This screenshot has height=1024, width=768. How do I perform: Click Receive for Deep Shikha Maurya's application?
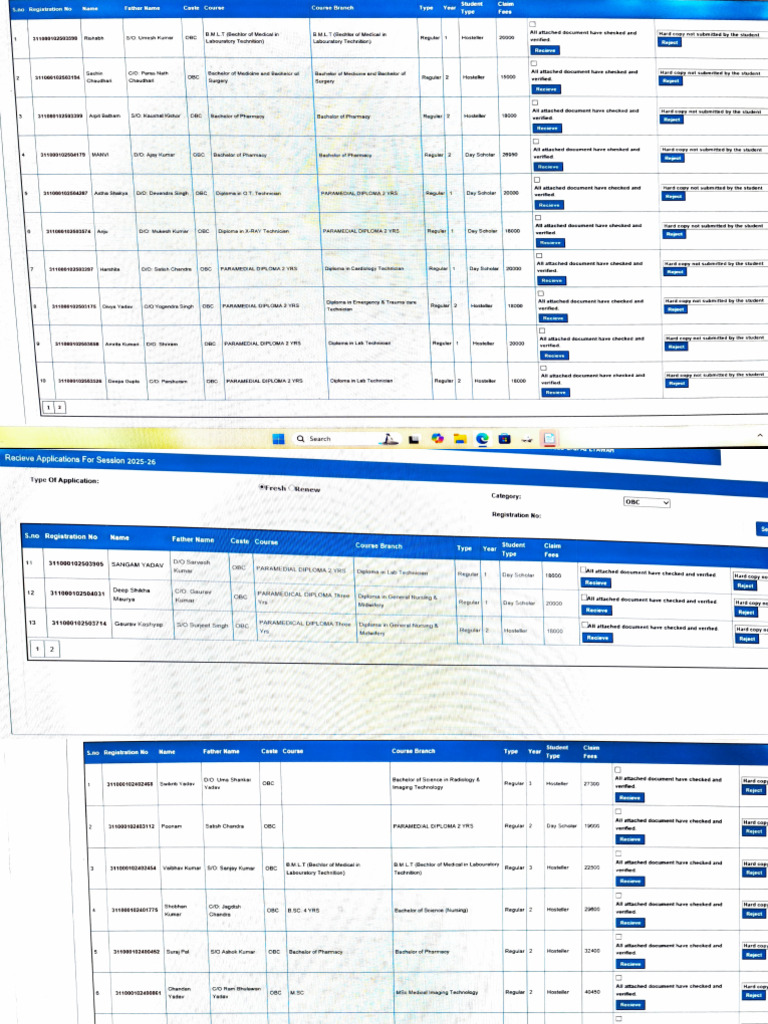click(x=596, y=610)
